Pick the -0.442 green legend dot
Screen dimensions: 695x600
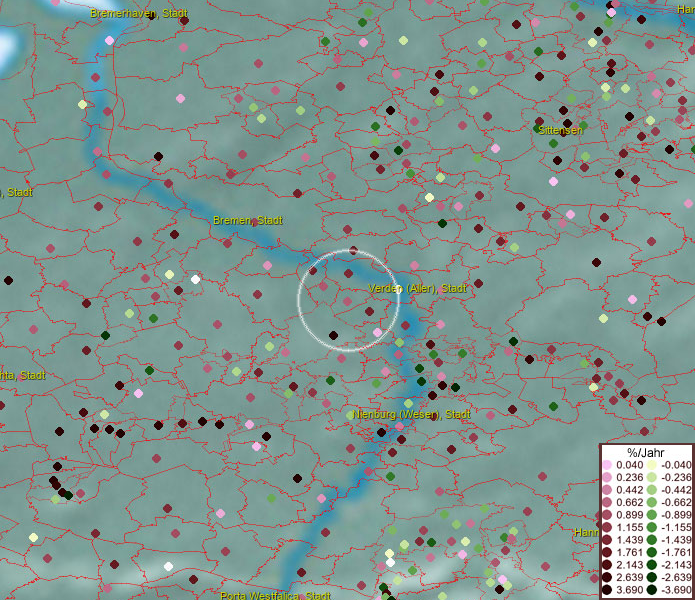pos(652,490)
